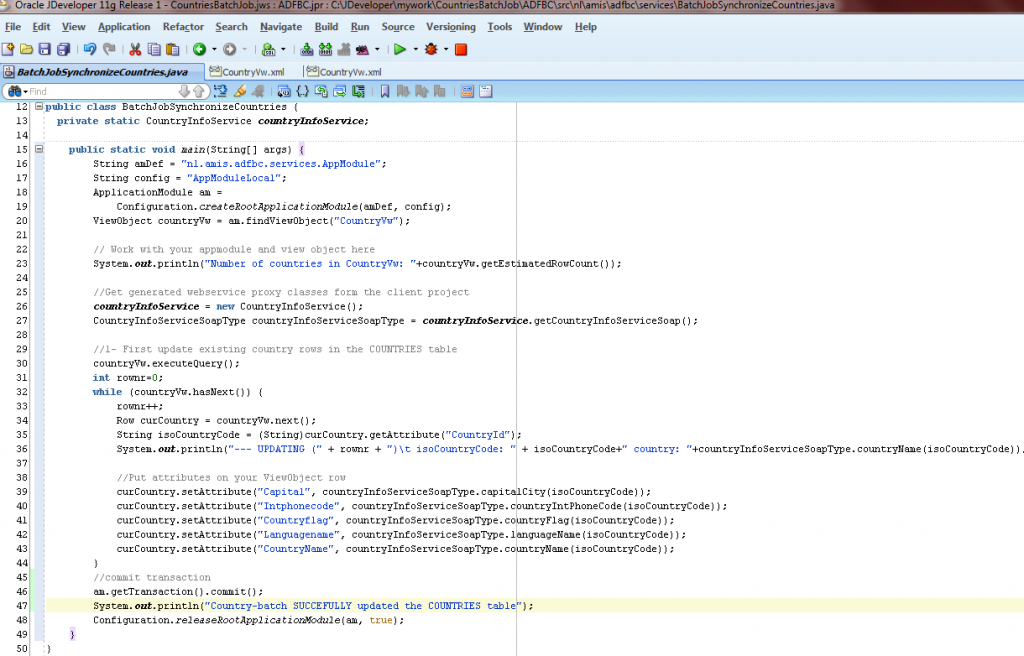Click the Undo arrow icon
The height and width of the screenshot is (656, 1024).
[89, 49]
